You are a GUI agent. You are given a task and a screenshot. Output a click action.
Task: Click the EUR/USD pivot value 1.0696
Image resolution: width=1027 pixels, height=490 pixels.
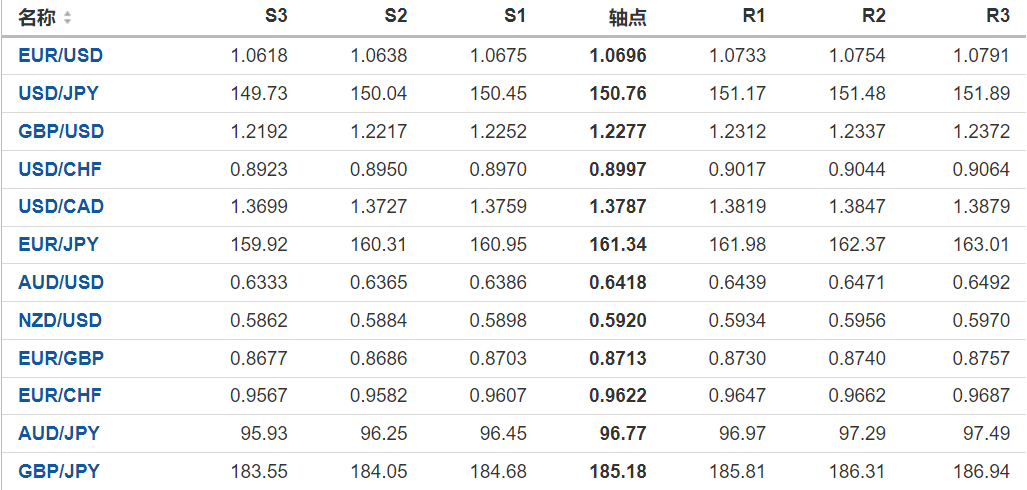coord(618,56)
